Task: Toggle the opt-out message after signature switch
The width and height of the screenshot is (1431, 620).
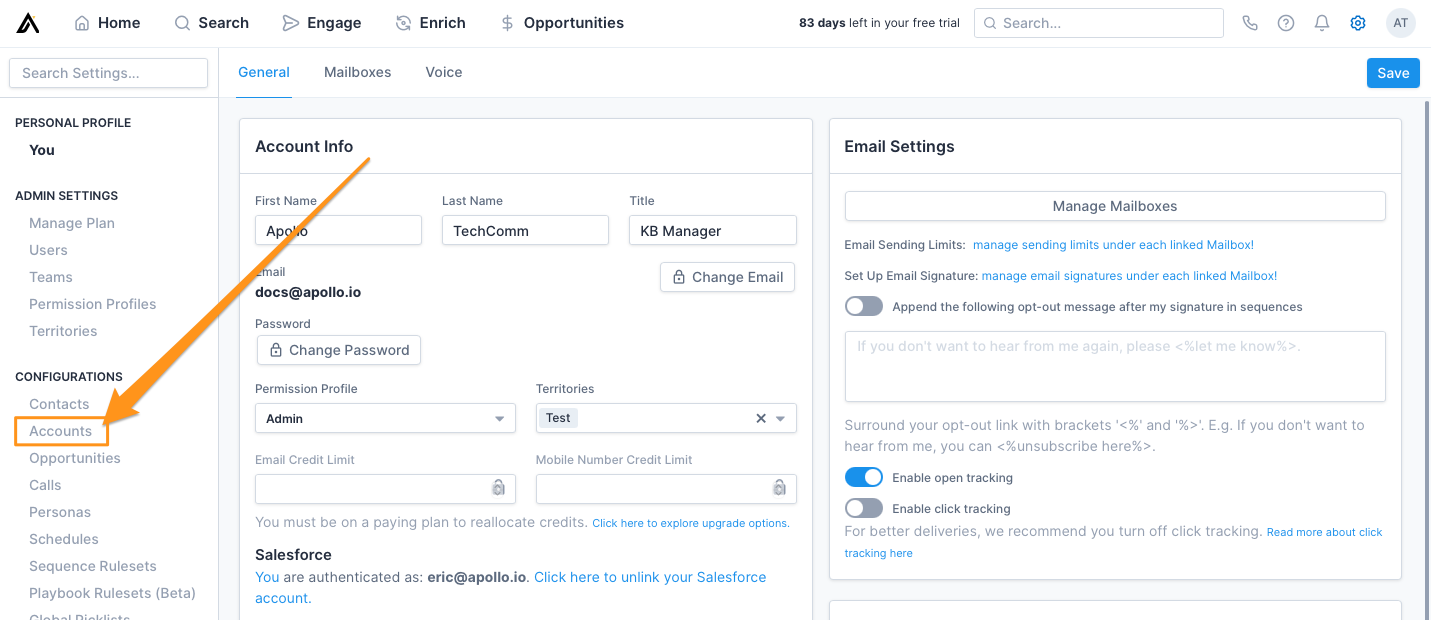Action: click(863, 306)
